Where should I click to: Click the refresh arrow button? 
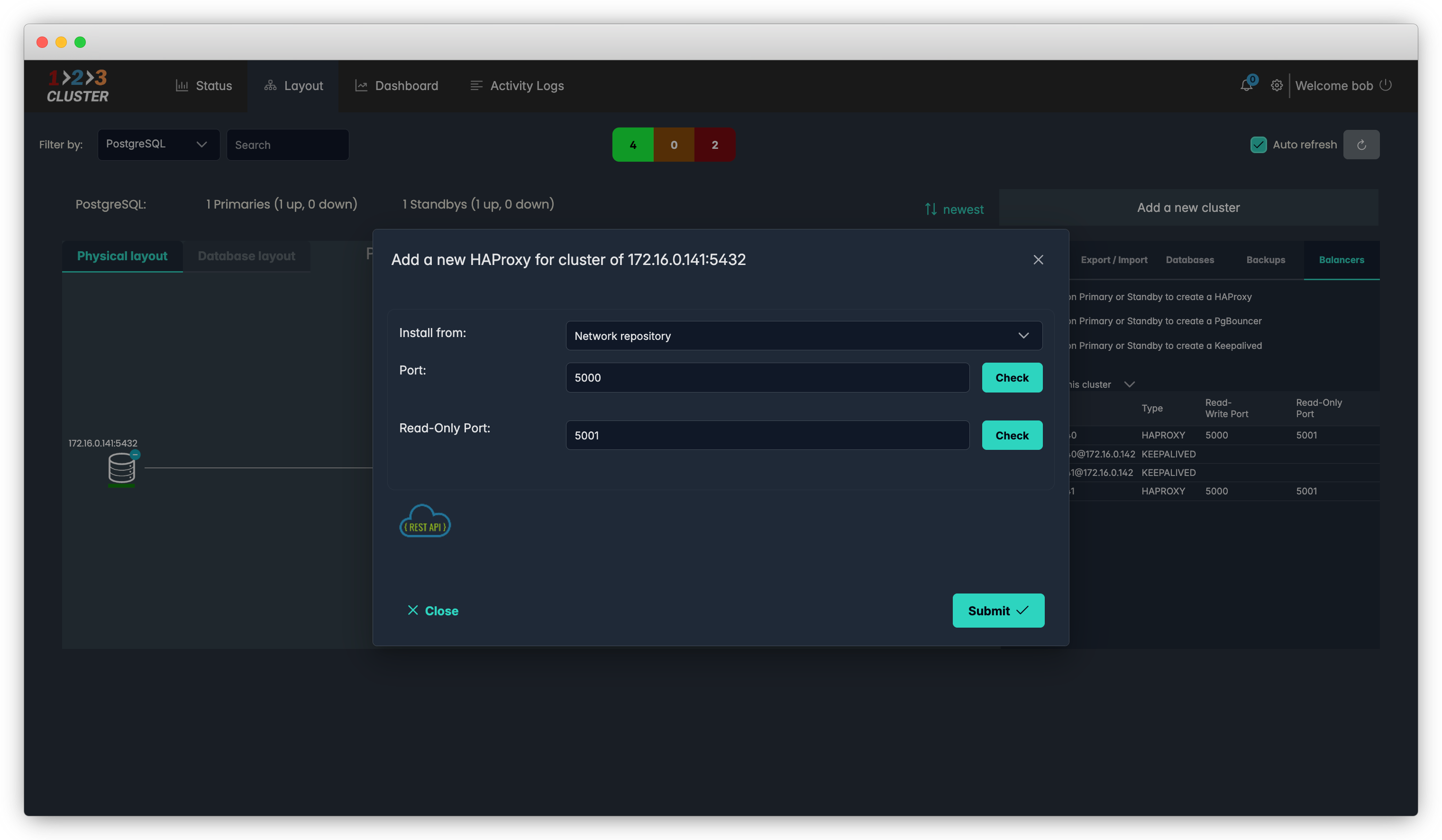tap(1361, 145)
